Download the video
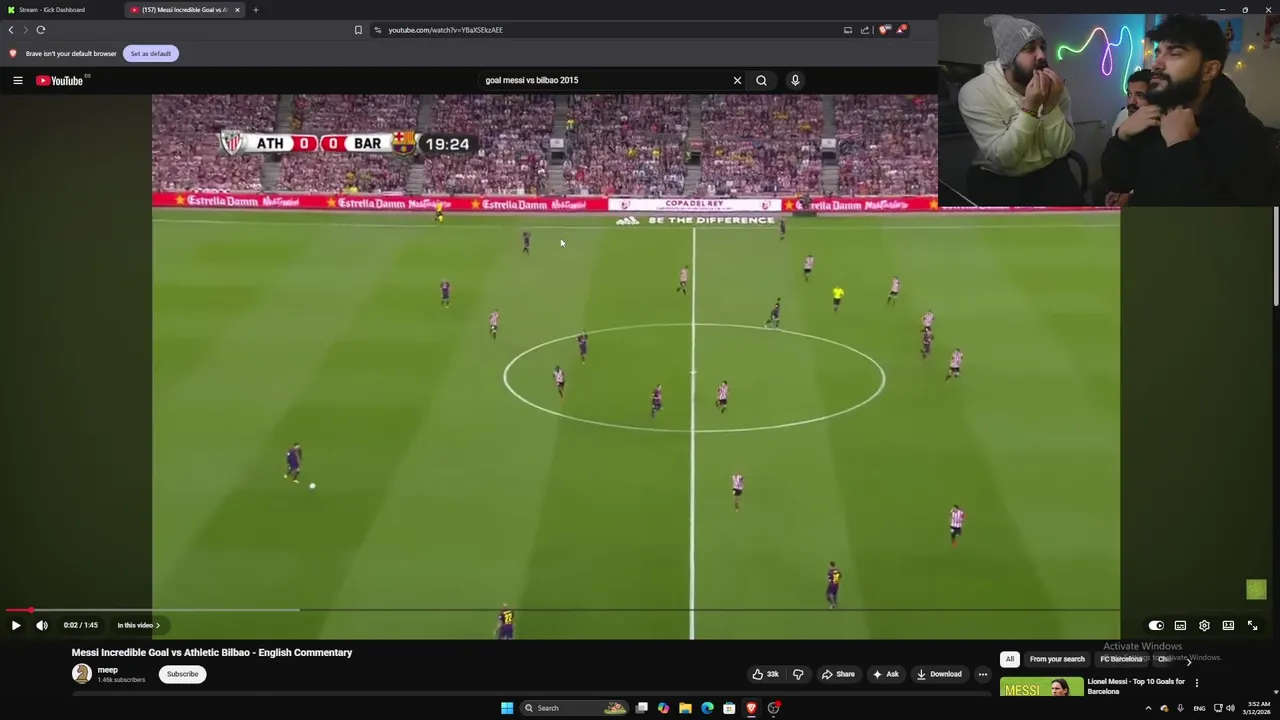The image size is (1280, 720). (939, 674)
